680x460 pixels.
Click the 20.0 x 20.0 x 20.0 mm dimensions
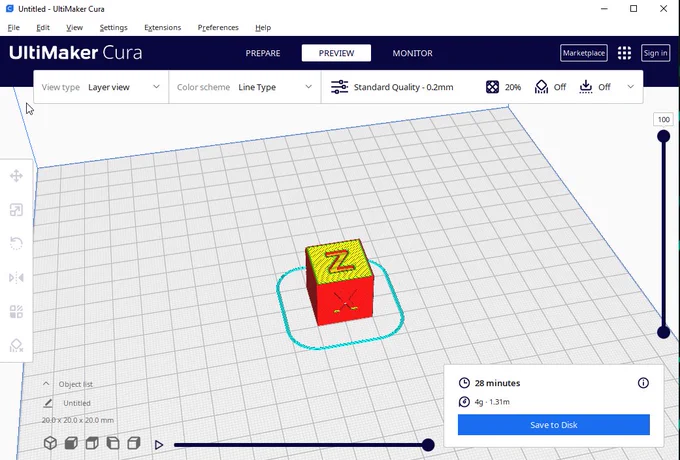[78, 420]
